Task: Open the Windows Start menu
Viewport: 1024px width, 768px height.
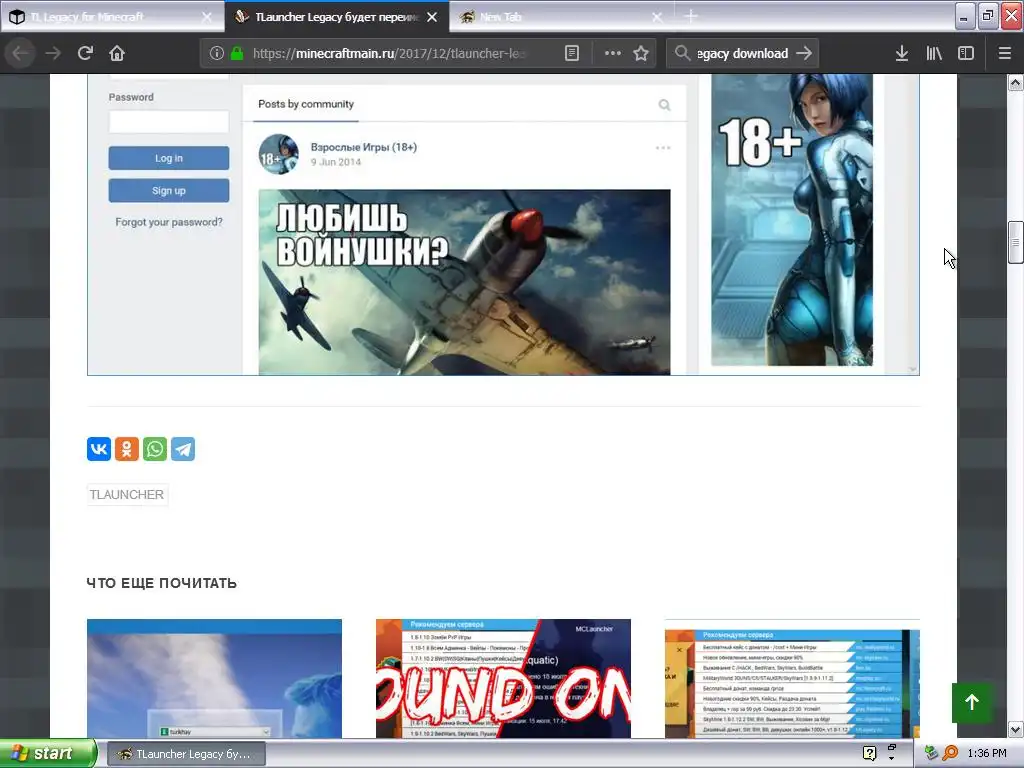Action: pyautogui.click(x=48, y=753)
